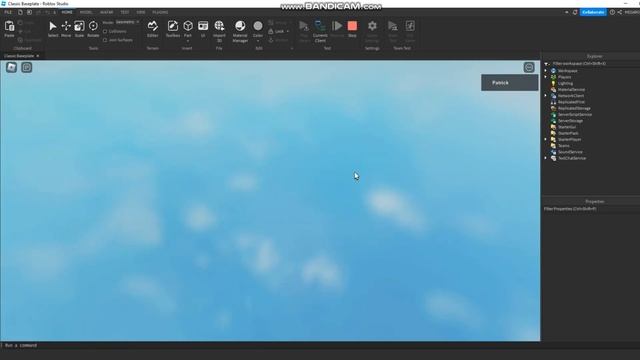This screenshot has width=640, height=360.
Task: Open the Lock dropdown arrow
Action: point(288,31)
